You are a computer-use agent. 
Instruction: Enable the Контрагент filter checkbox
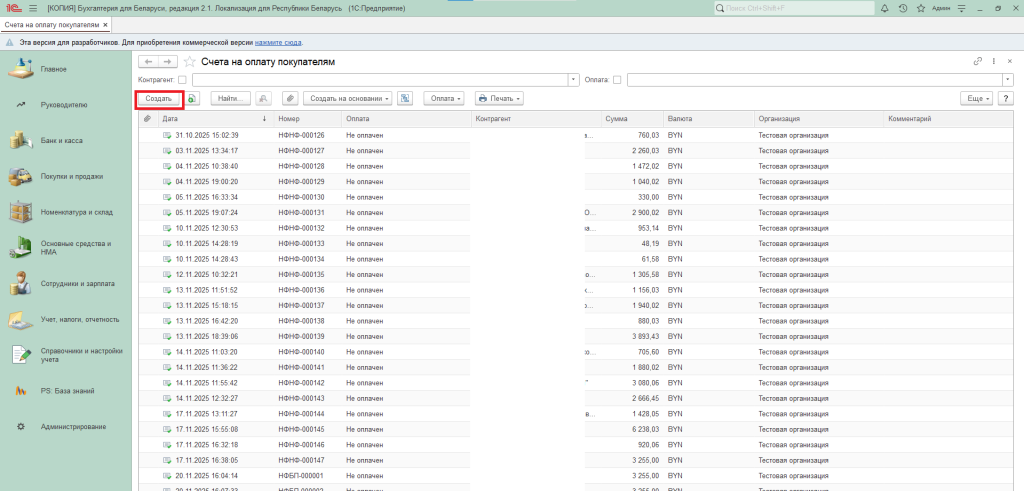tap(182, 80)
